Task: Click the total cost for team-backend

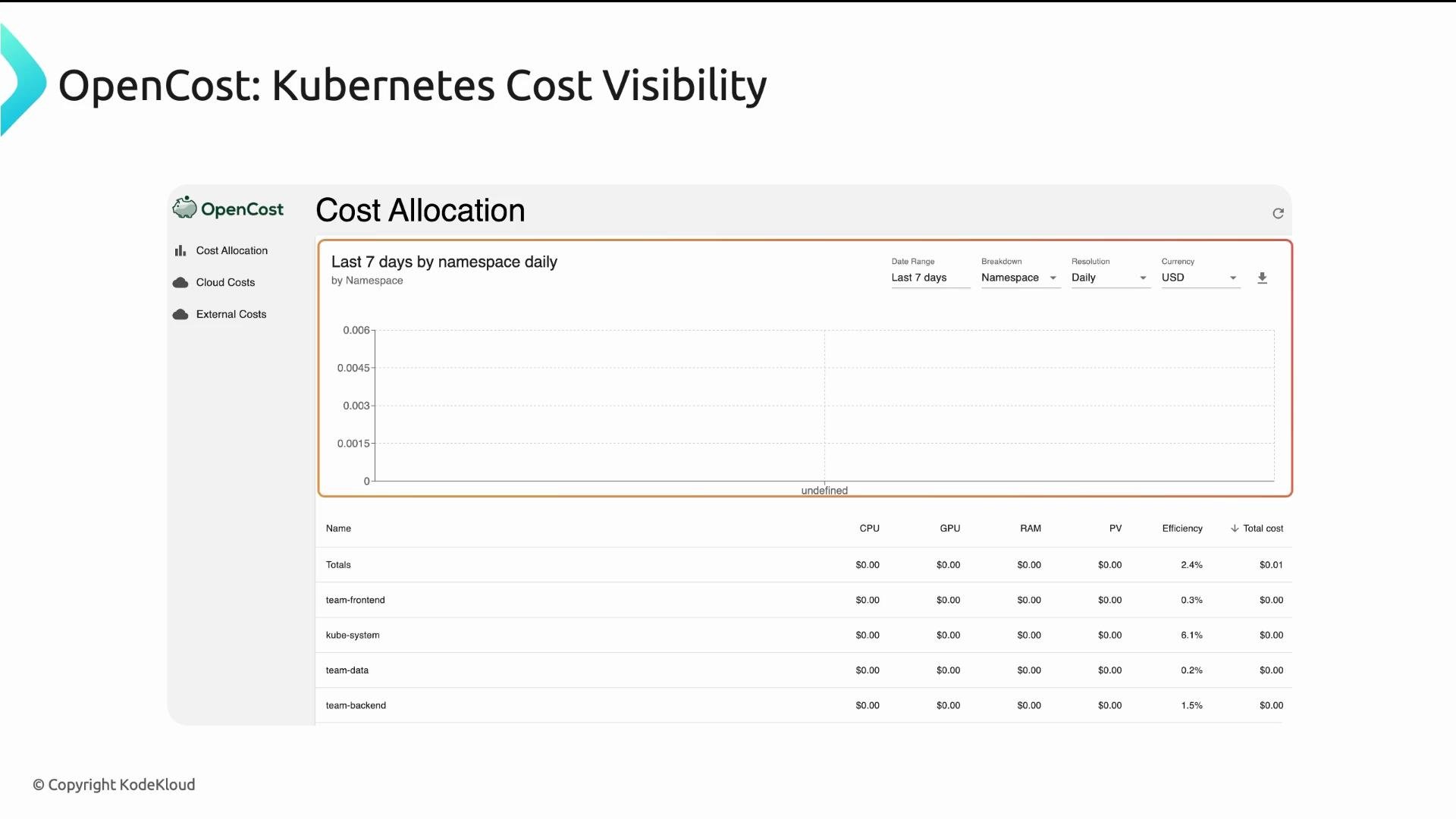Action: (1271, 705)
